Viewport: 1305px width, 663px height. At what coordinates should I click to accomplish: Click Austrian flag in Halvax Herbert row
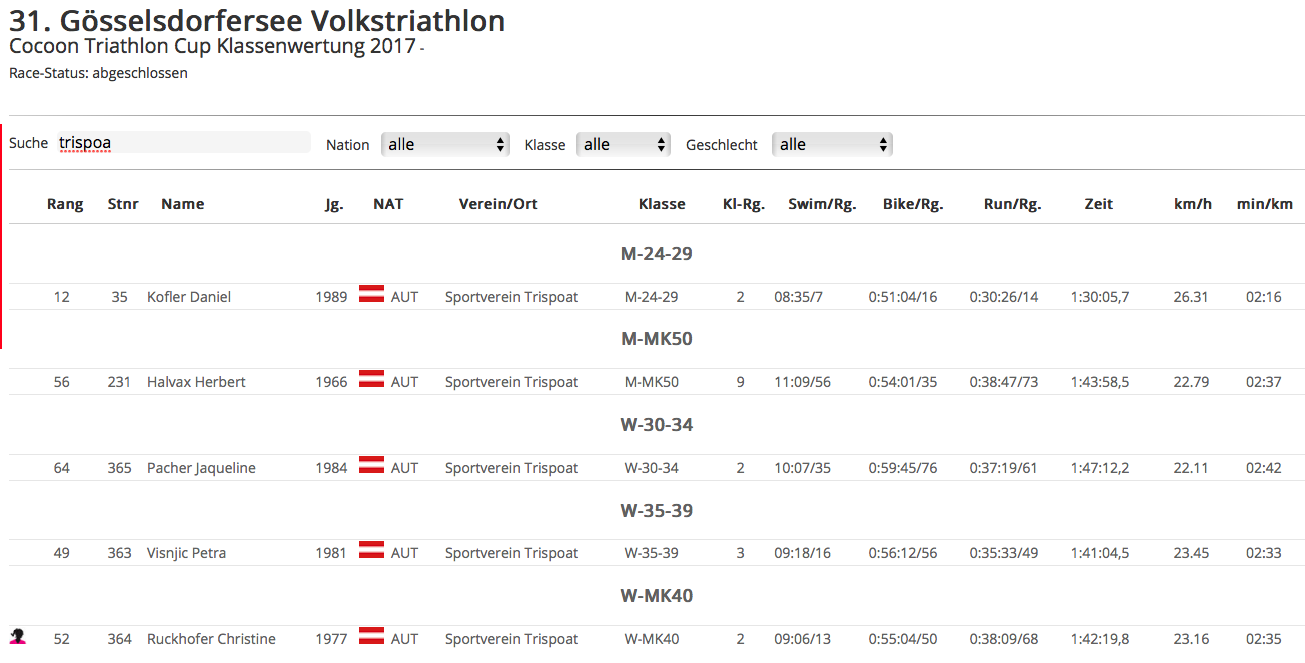coord(371,380)
